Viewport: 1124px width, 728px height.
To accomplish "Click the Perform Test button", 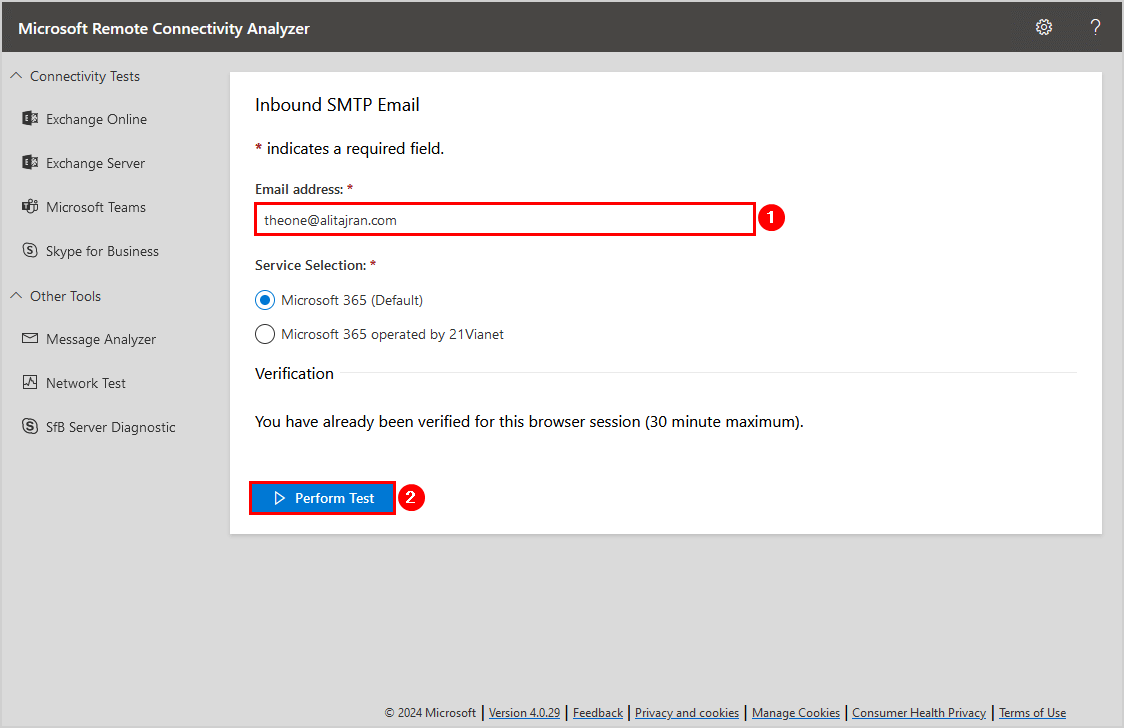I will (x=323, y=498).
